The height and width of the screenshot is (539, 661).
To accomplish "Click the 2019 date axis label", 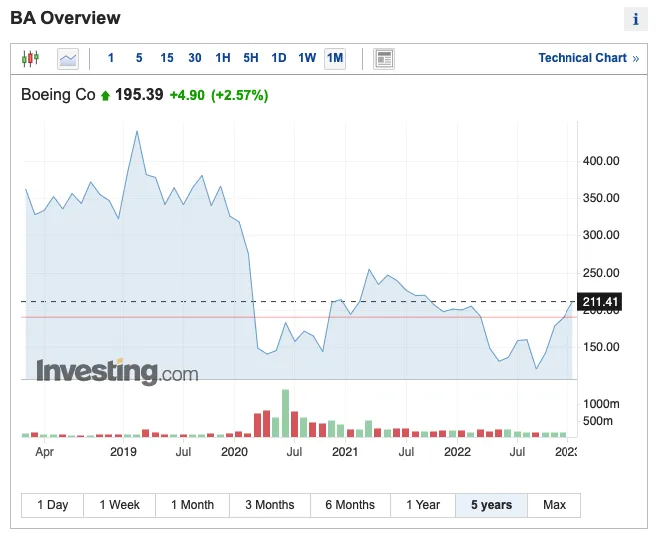I will click(x=123, y=452).
